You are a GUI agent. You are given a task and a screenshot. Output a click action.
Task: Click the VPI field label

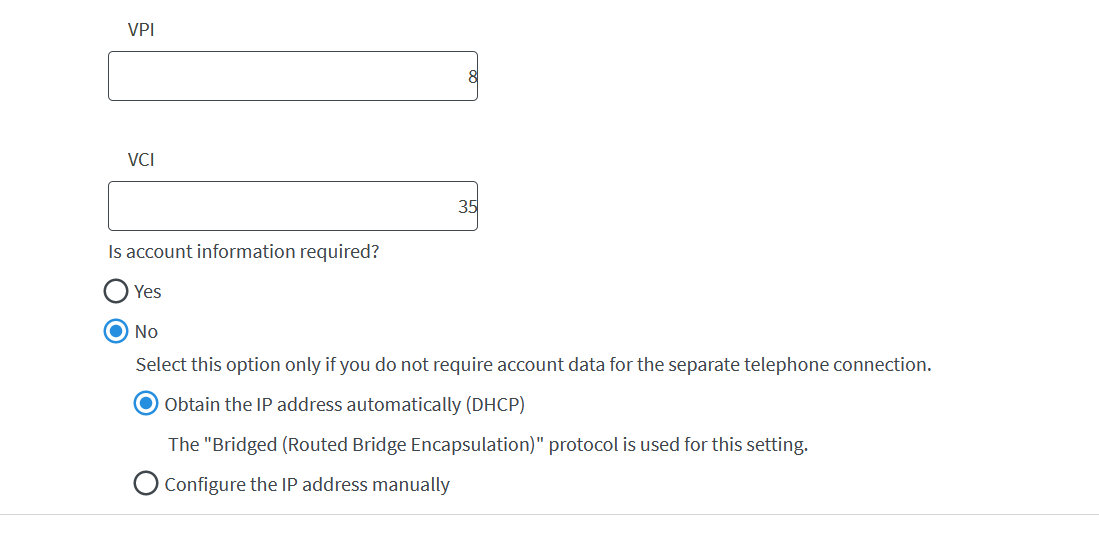(141, 30)
